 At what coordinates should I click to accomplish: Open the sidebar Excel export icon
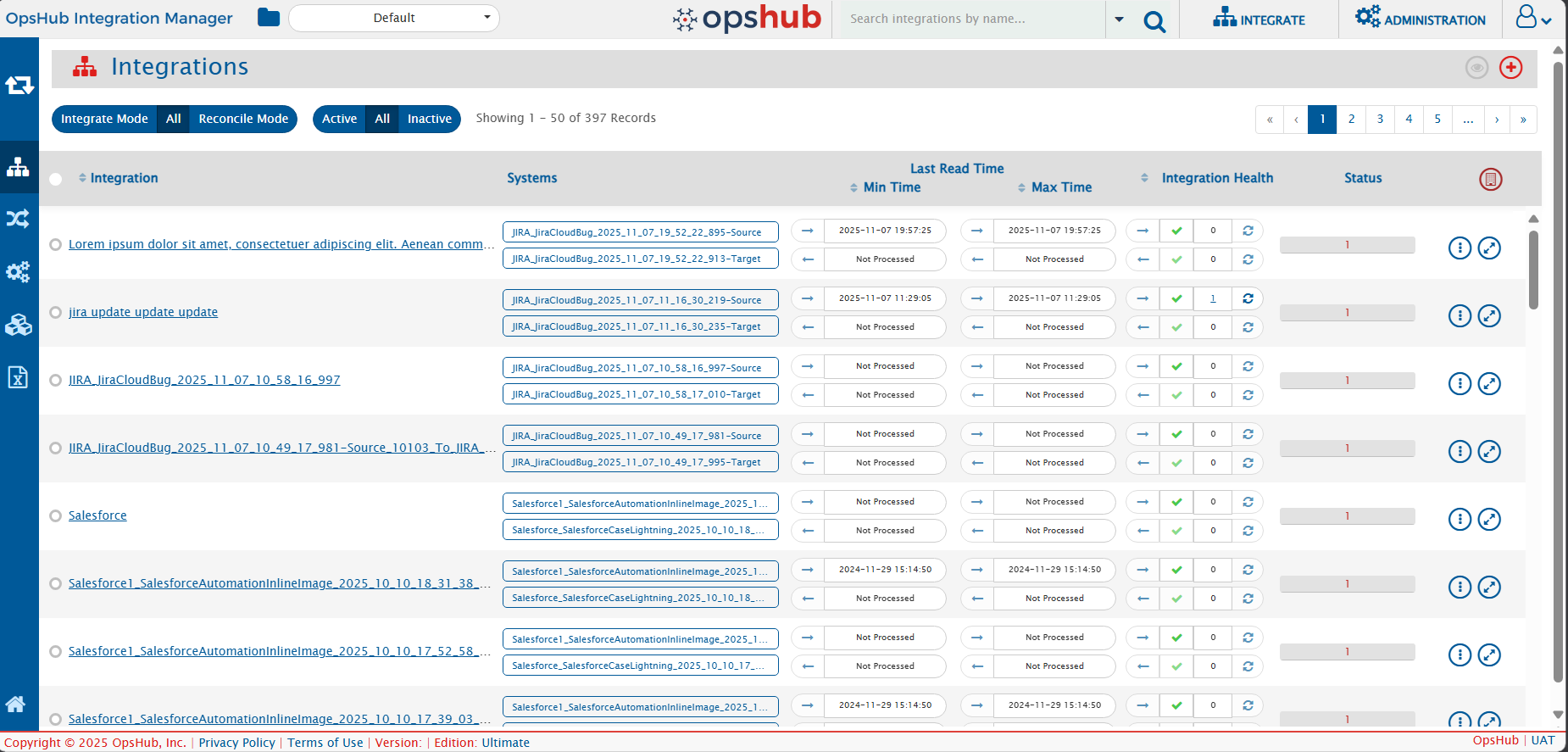18,377
